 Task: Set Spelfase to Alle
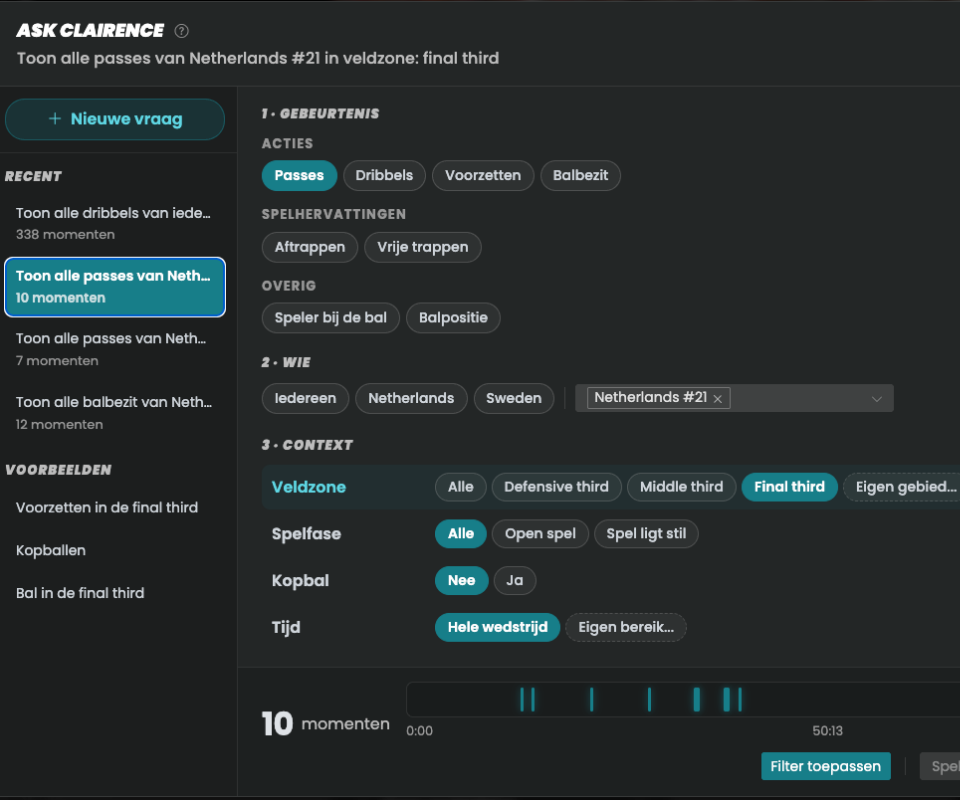pos(460,534)
